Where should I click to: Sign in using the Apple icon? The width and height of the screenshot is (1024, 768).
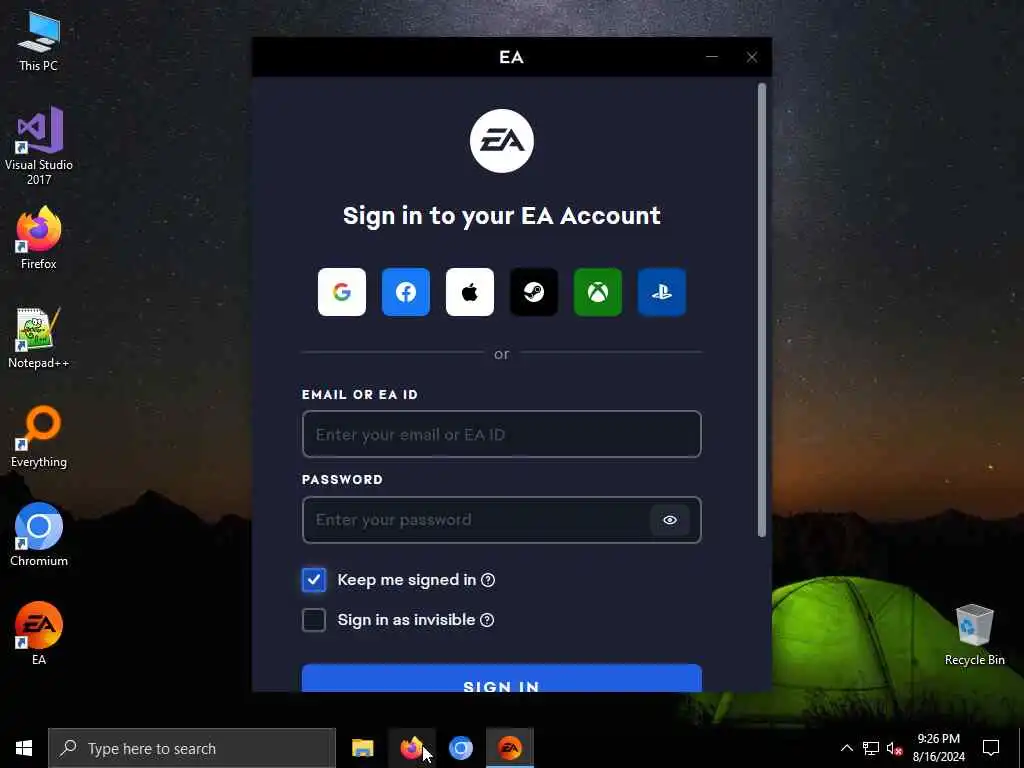tap(470, 292)
